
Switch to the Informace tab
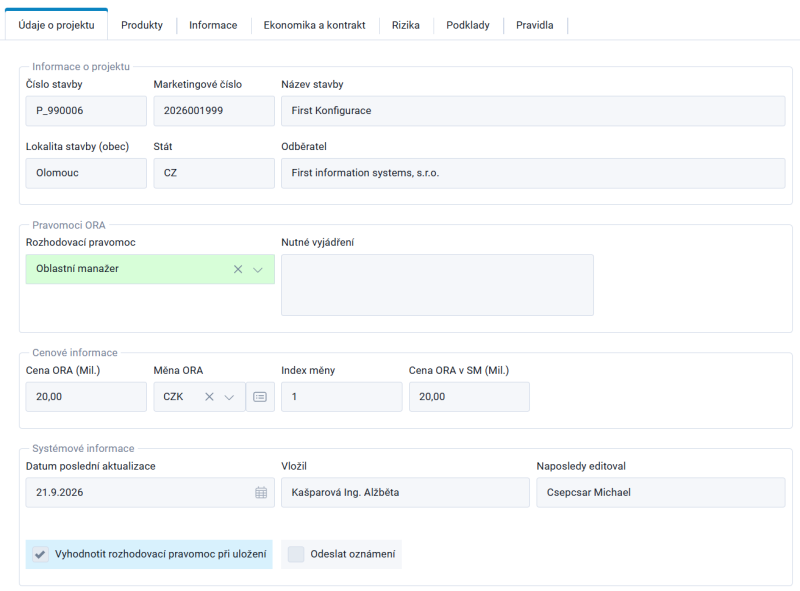[213, 25]
